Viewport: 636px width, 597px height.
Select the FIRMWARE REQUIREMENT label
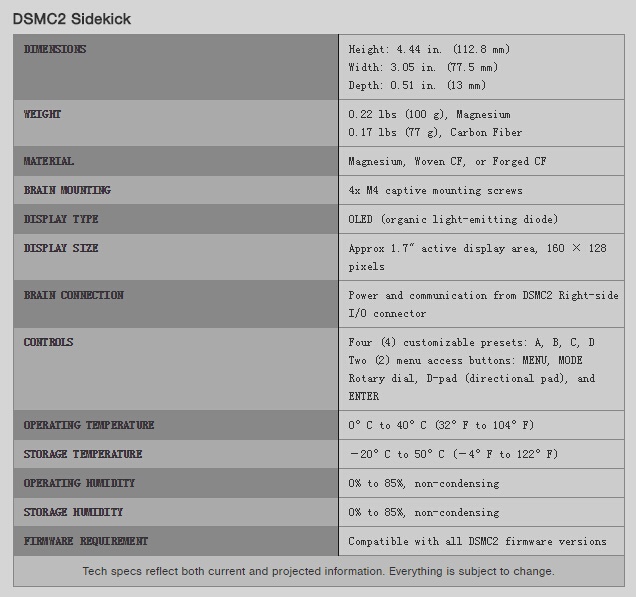(x=86, y=541)
